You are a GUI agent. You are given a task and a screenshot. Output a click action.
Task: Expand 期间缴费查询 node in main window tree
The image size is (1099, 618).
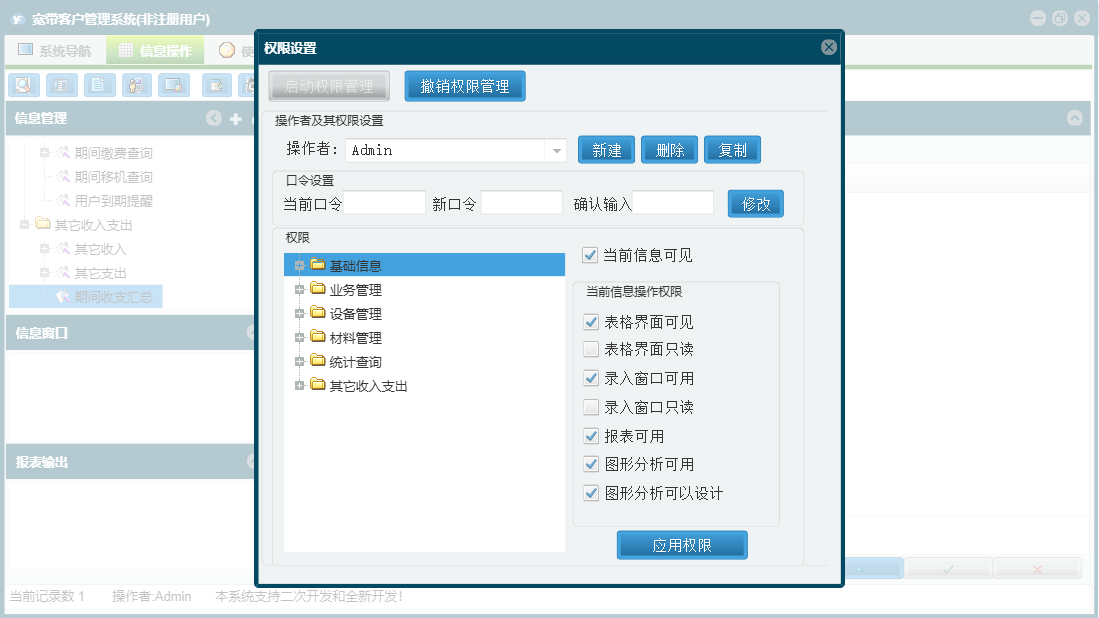pyautogui.click(x=44, y=152)
